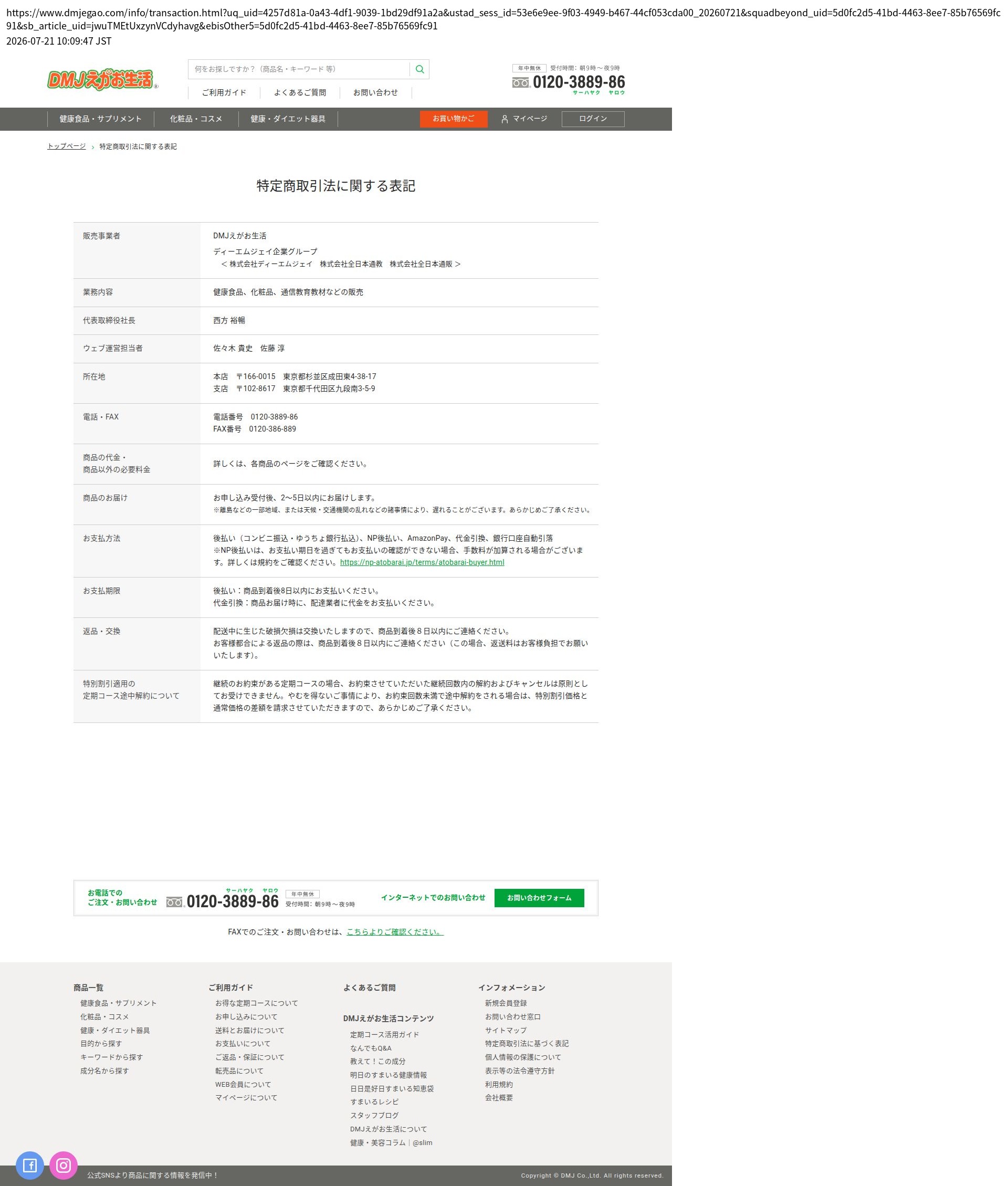1008x1186 pixels.
Task: Click the FAX番号 0120-386-889 text
Action: [255, 429]
